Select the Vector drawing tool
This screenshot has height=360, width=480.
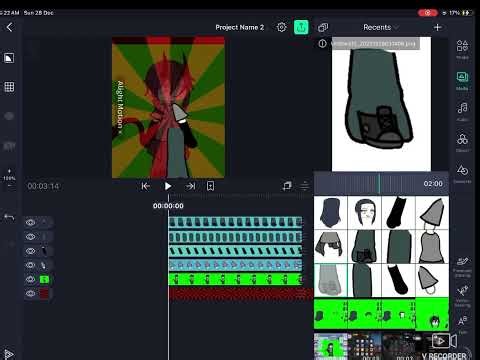462,295
